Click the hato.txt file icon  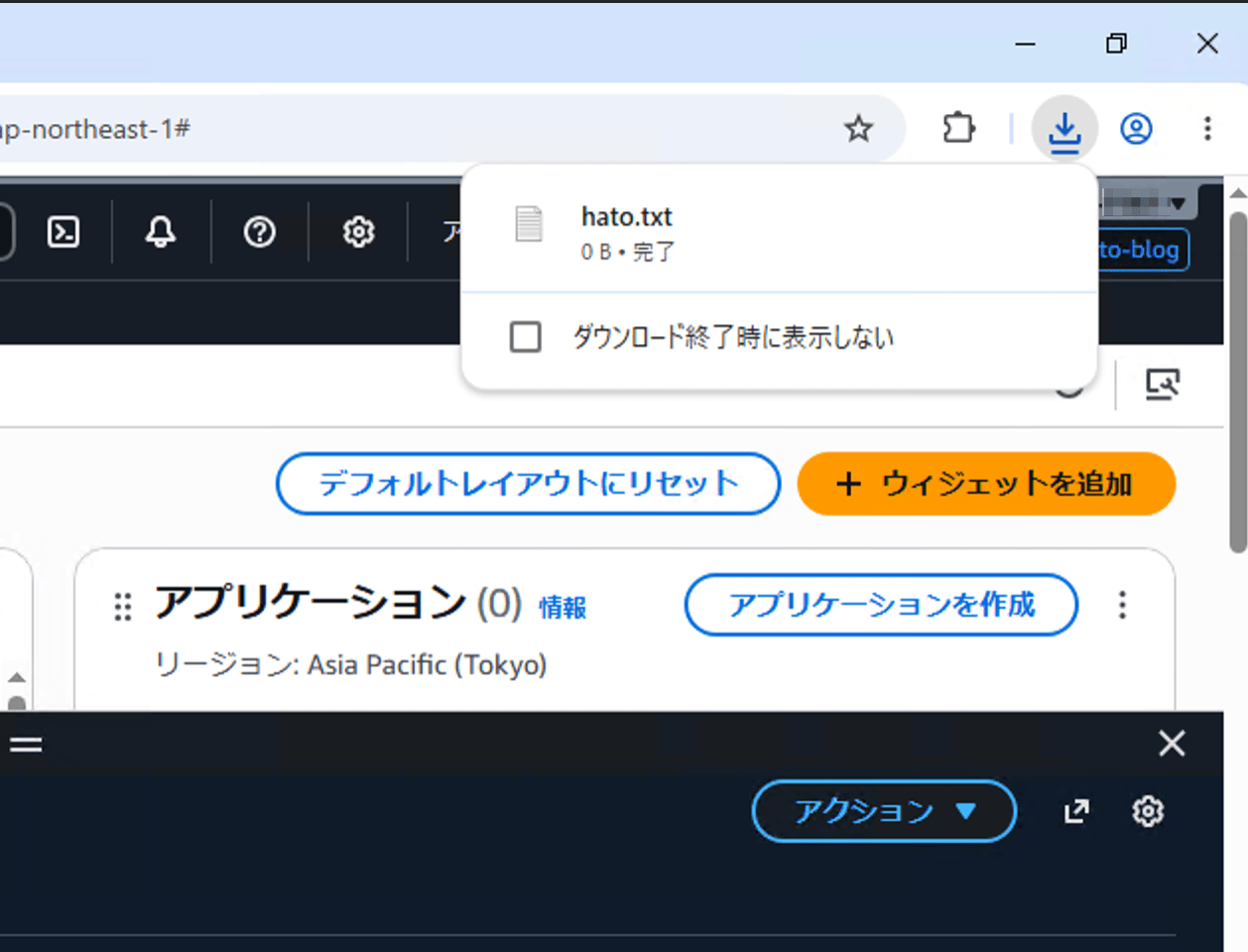(529, 224)
